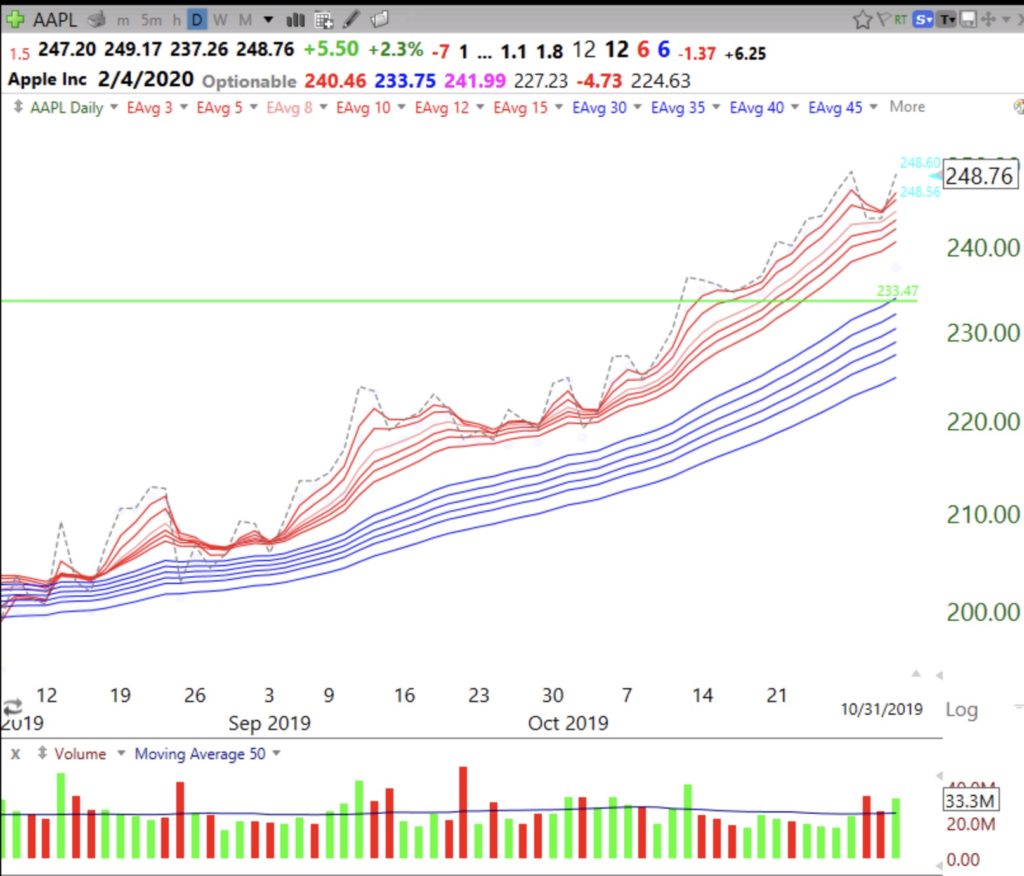Click the Optionable label
This screenshot has height=876, width=1024.
point(249,82)
